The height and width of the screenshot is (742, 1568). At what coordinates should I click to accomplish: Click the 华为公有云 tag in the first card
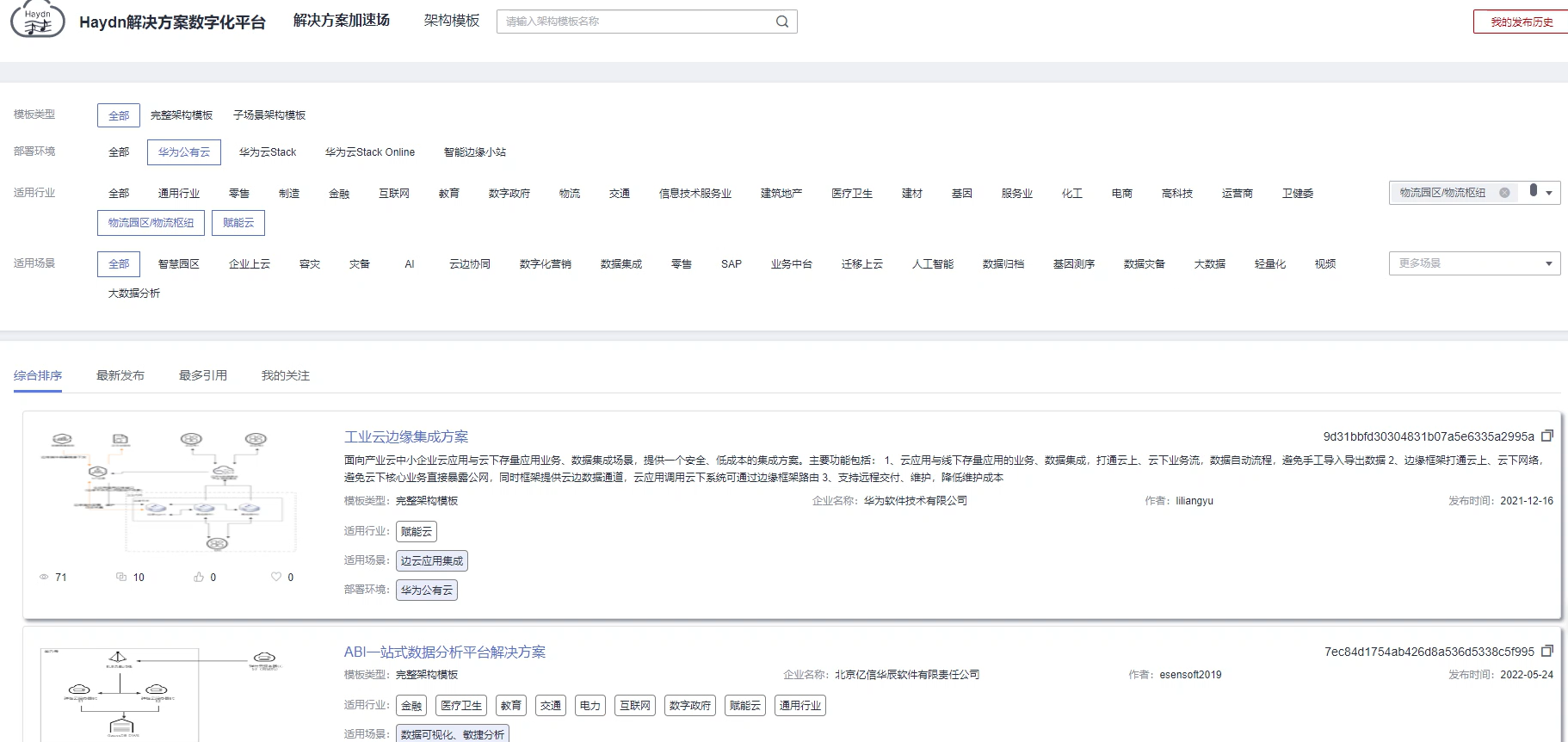(x=427, y=591)
